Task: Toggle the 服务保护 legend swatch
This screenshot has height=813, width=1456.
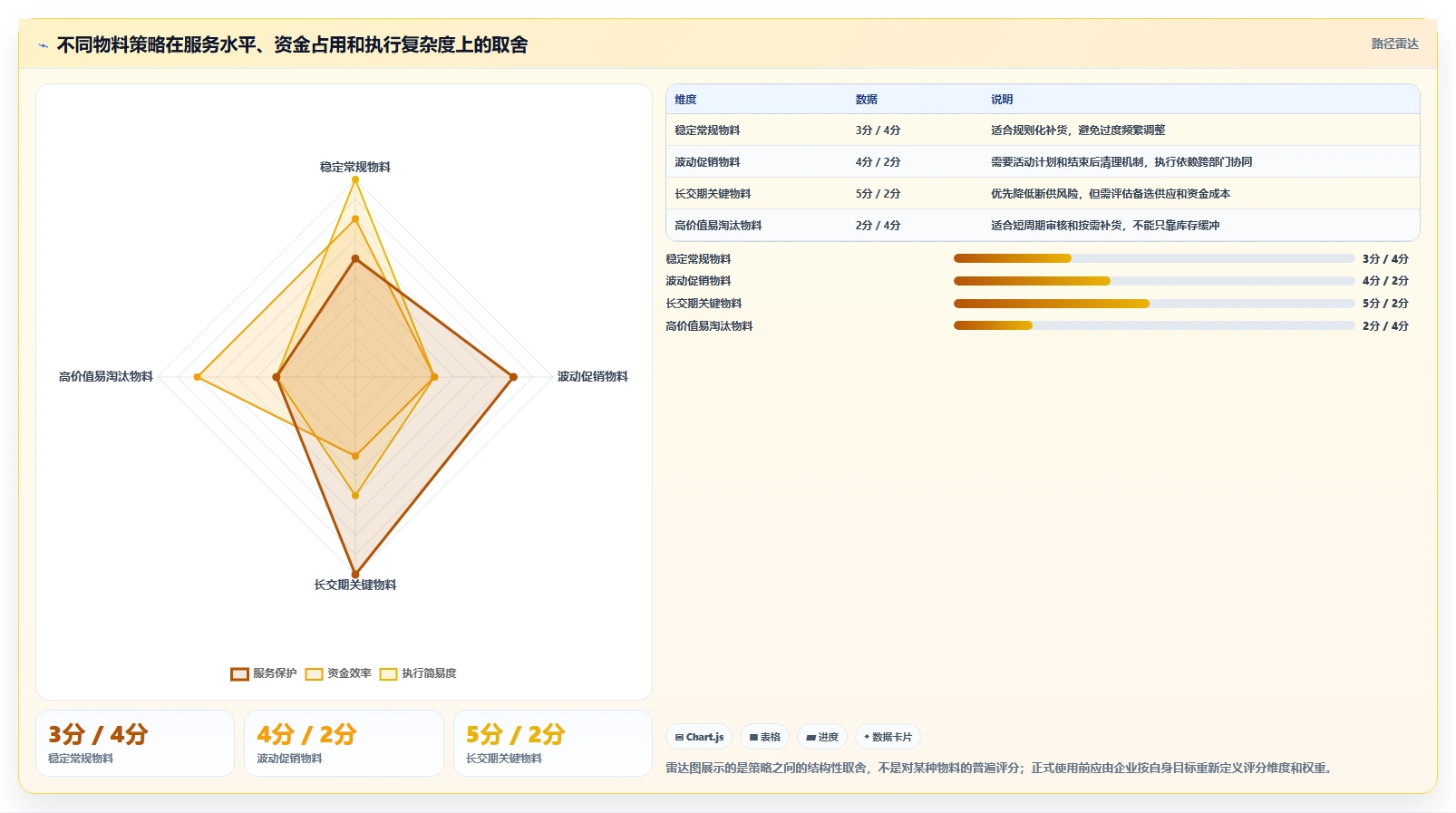Action: point(239,673)
